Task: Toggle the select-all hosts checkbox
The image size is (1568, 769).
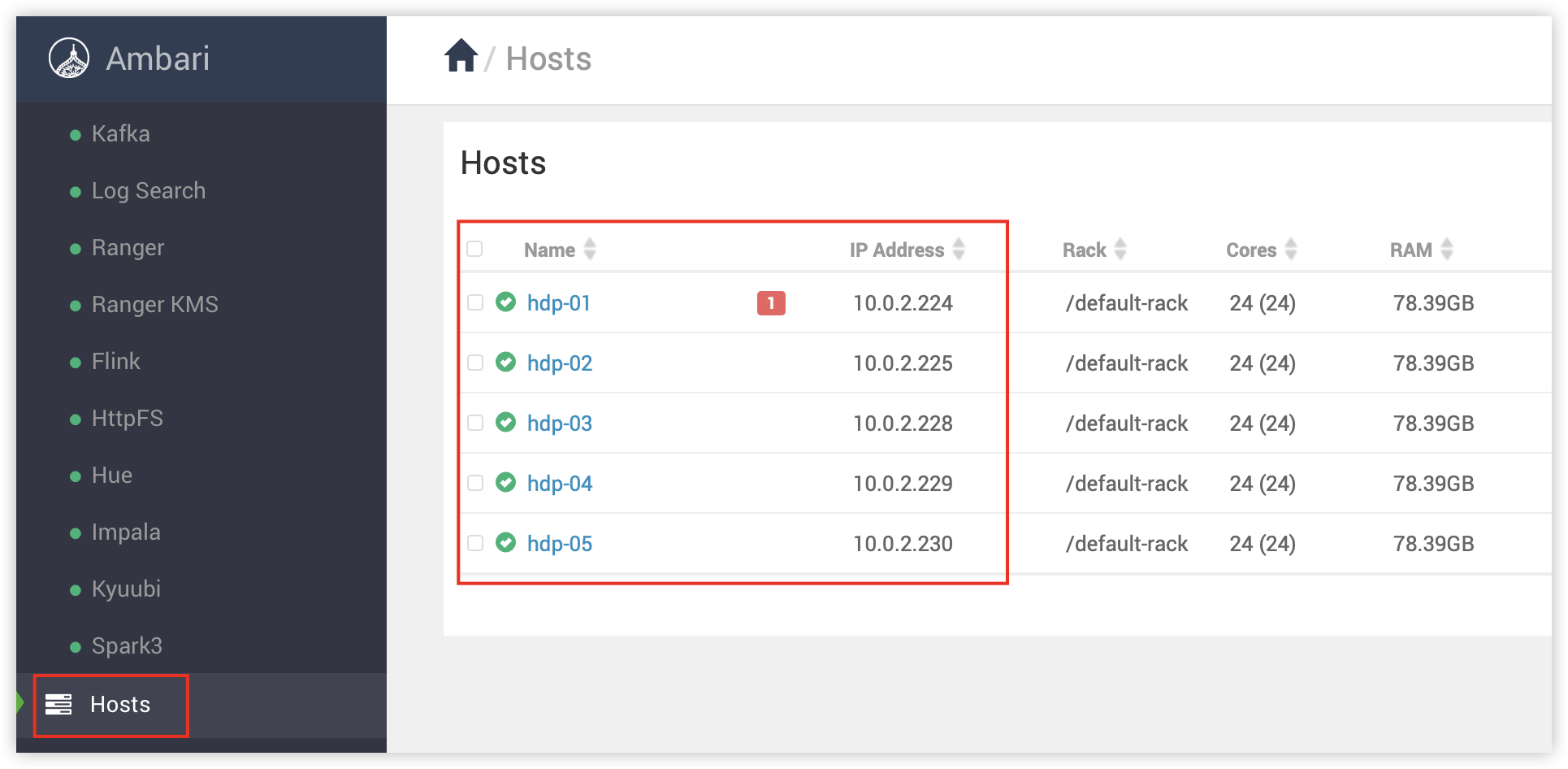Action: 474,250
